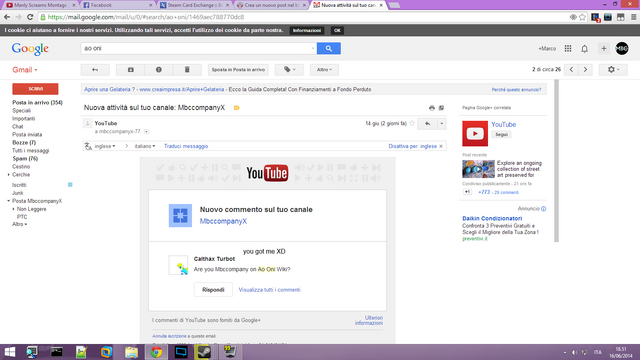Switch to the Steam Card Exchange tab
Screen dimensions: 640x360
point(193,5)
